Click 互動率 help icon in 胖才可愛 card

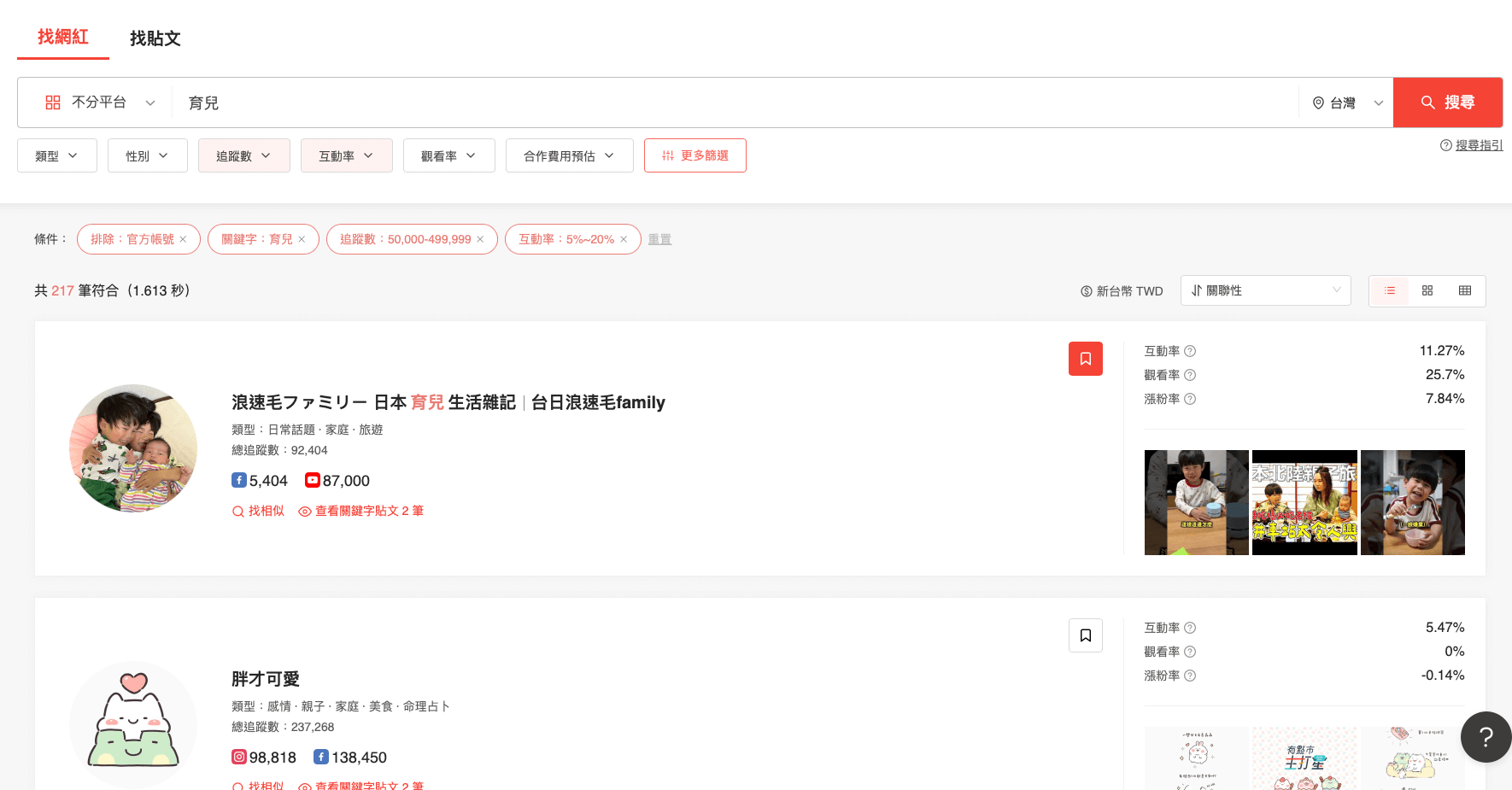click(1190, 628)
